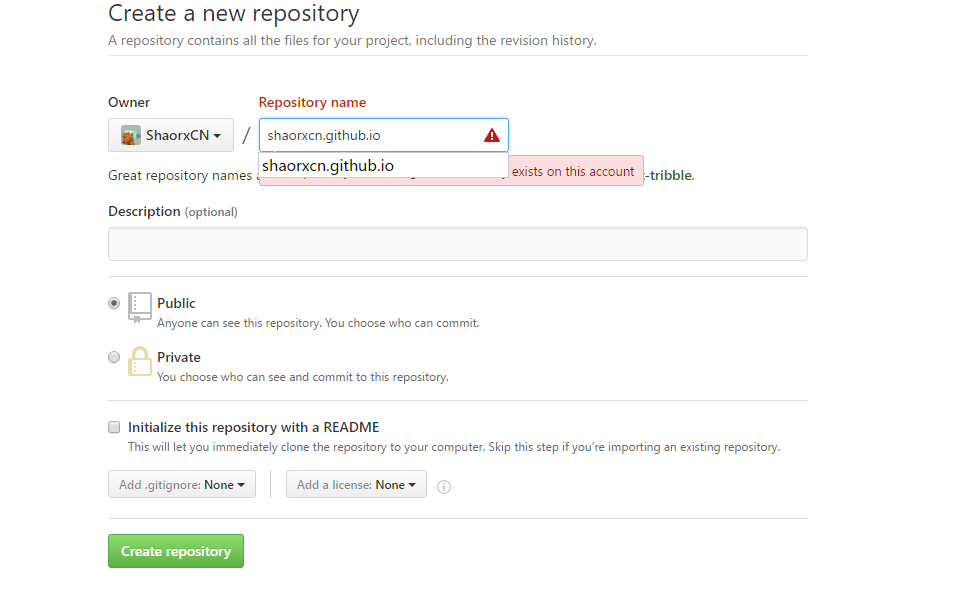The width and height of the screenshot is (960, 603).
Task: Click the Private lock icon
Action: point(140,361)
